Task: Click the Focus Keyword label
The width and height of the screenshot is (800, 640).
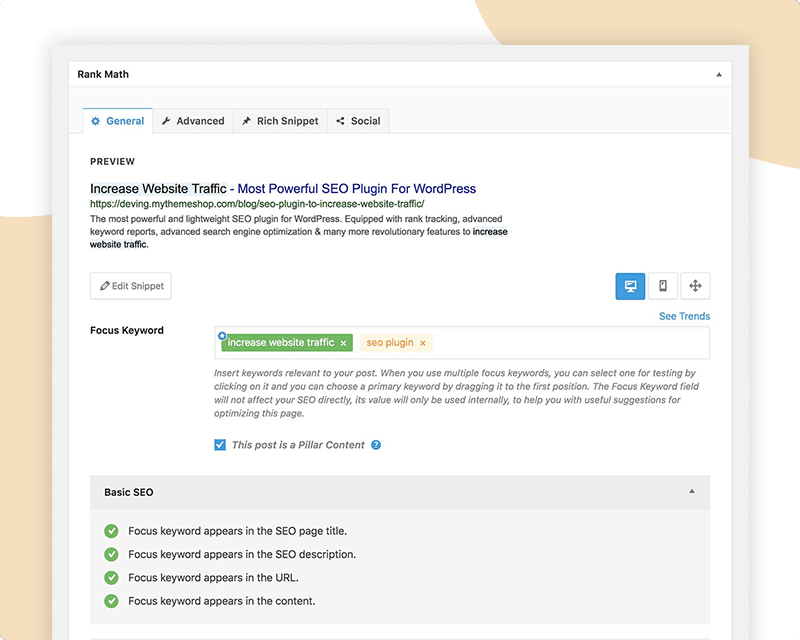Action: [x=127, y=330]
